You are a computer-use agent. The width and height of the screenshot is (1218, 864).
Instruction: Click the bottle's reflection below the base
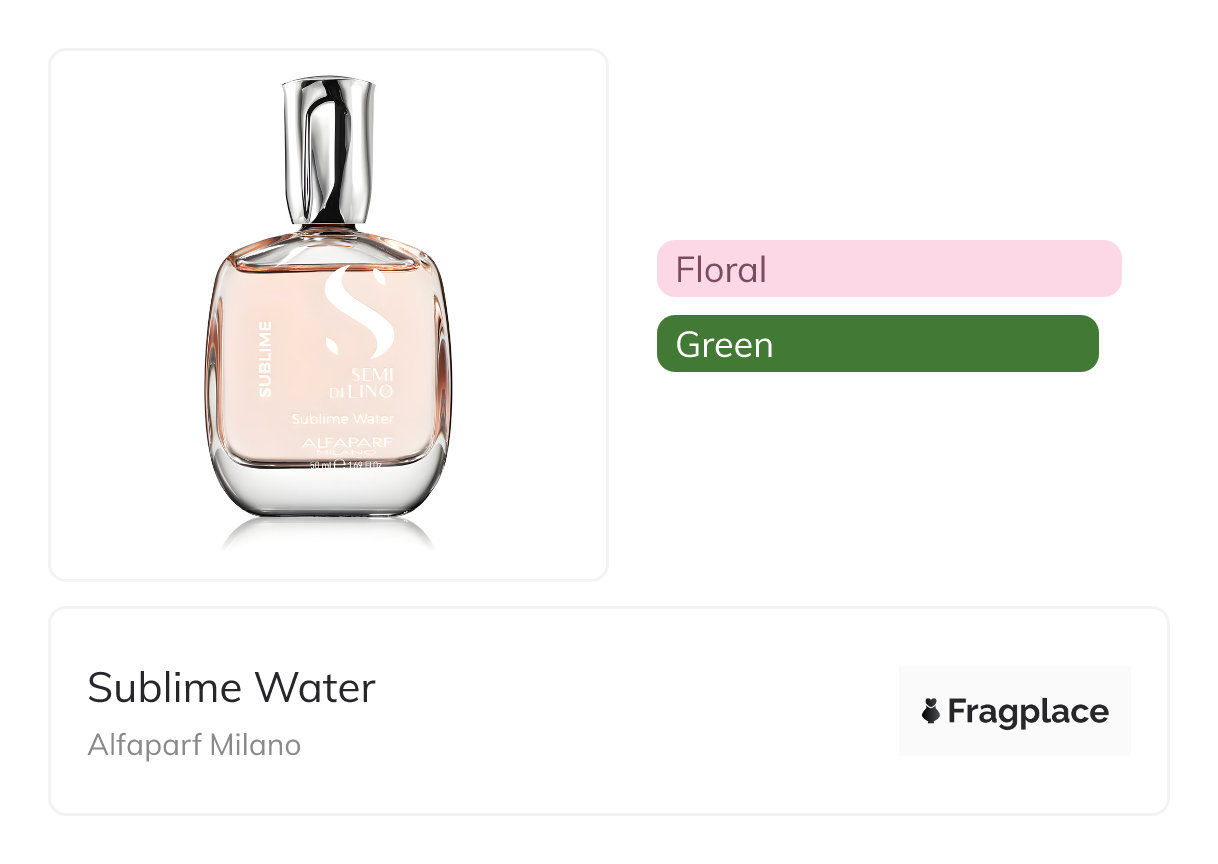click(329, 535)
